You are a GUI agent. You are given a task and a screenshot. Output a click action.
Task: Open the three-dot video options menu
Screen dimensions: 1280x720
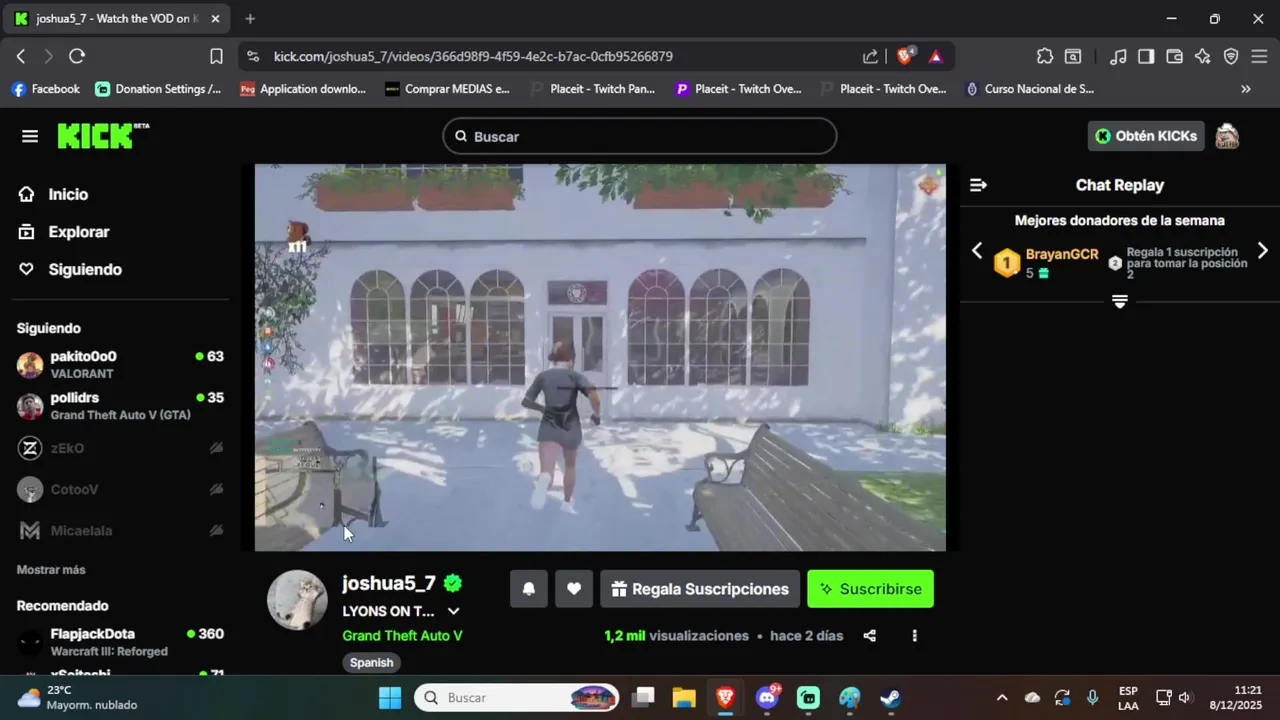click(x=914, y=636)
